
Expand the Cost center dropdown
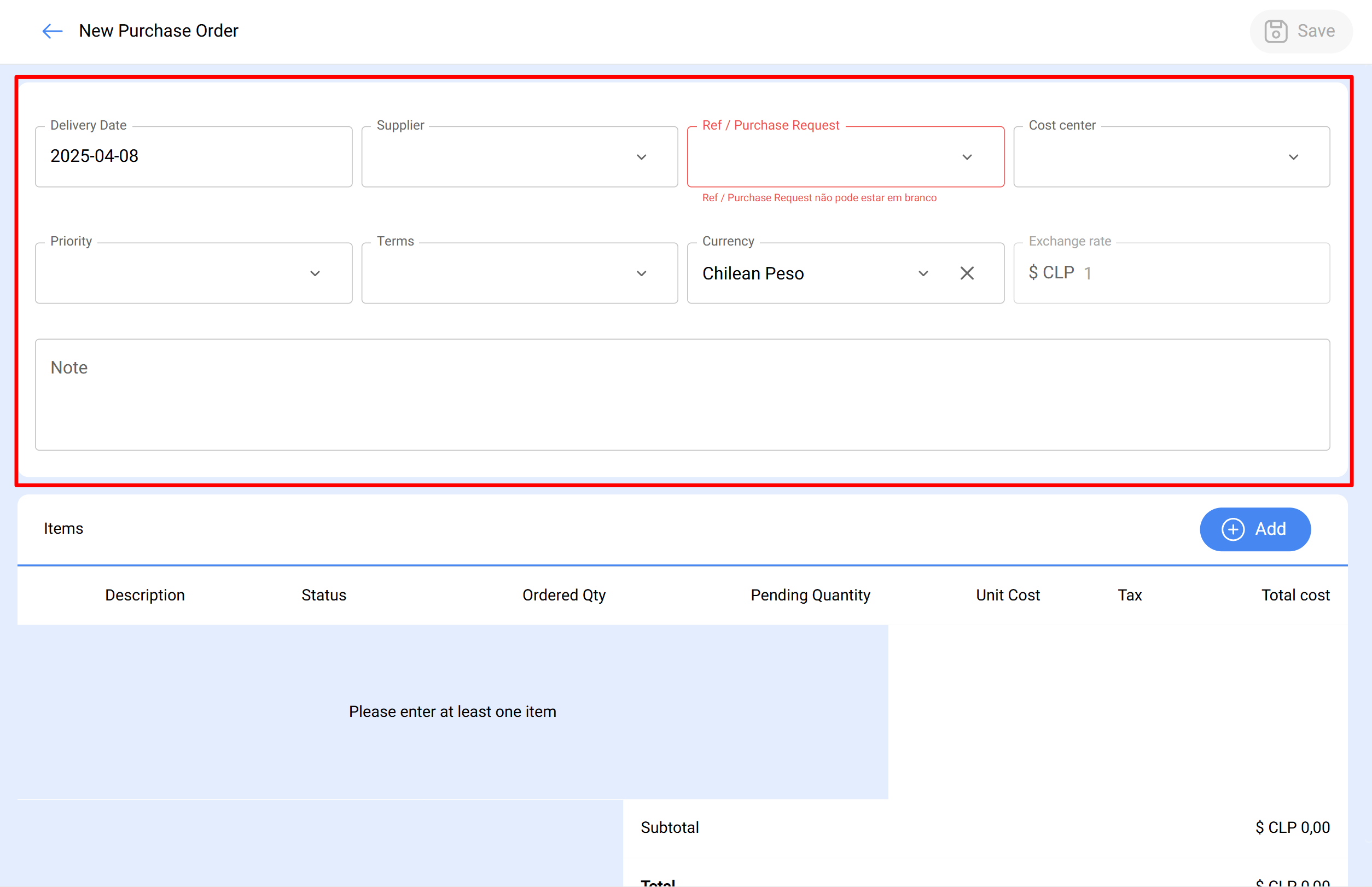tap(1171, 156)
